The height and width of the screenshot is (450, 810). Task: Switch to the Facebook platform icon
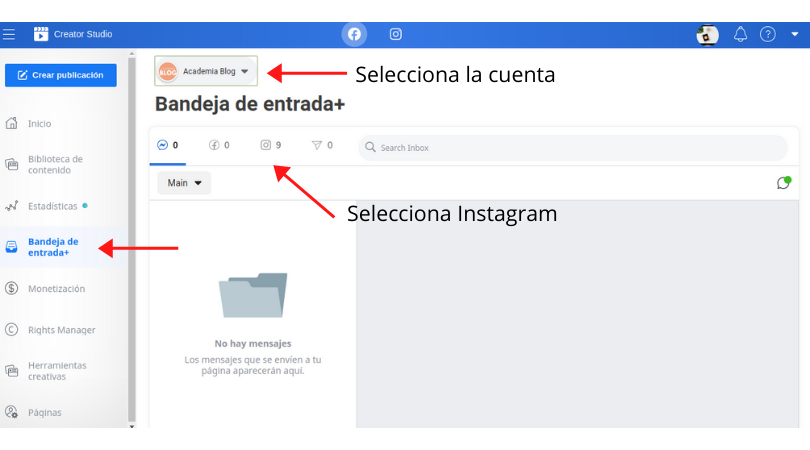pyautogui.click(x=354, y=34)
